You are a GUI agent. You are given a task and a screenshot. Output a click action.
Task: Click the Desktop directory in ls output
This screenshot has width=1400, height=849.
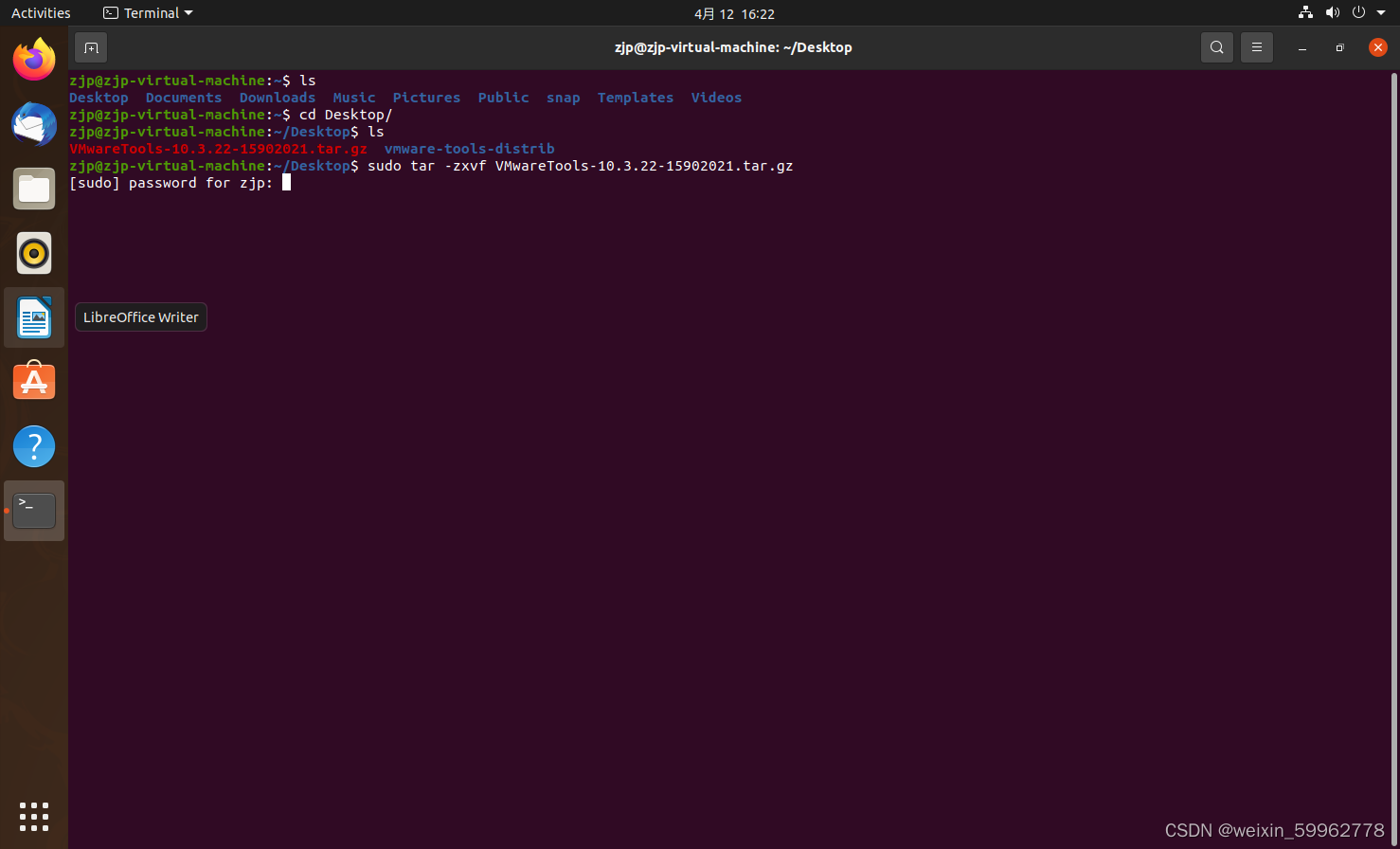pos(99,98)
